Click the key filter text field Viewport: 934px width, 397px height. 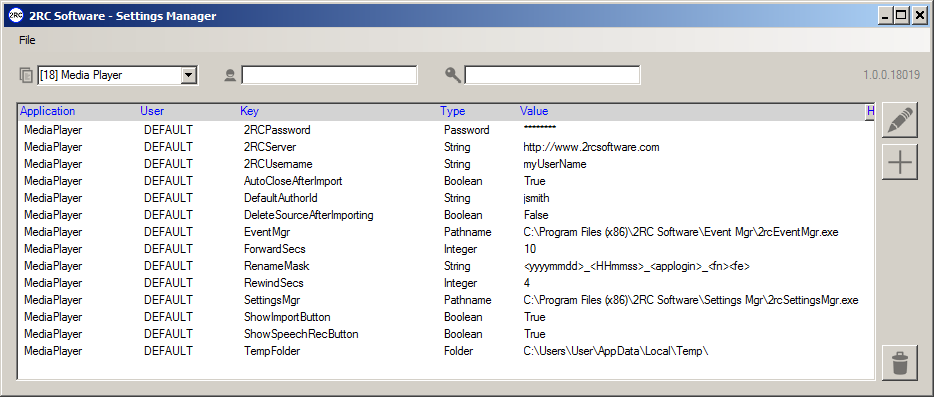pyautogui.click(x=552, y=75)
